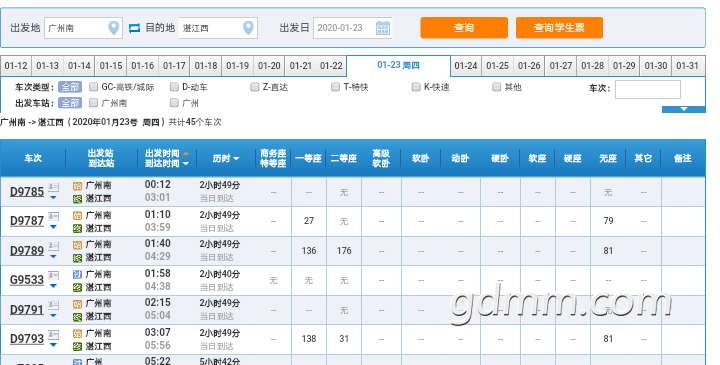Click terminal station icon in D9793 row
Viewport: 720px width, 365px height.
(x=78, y=346)
